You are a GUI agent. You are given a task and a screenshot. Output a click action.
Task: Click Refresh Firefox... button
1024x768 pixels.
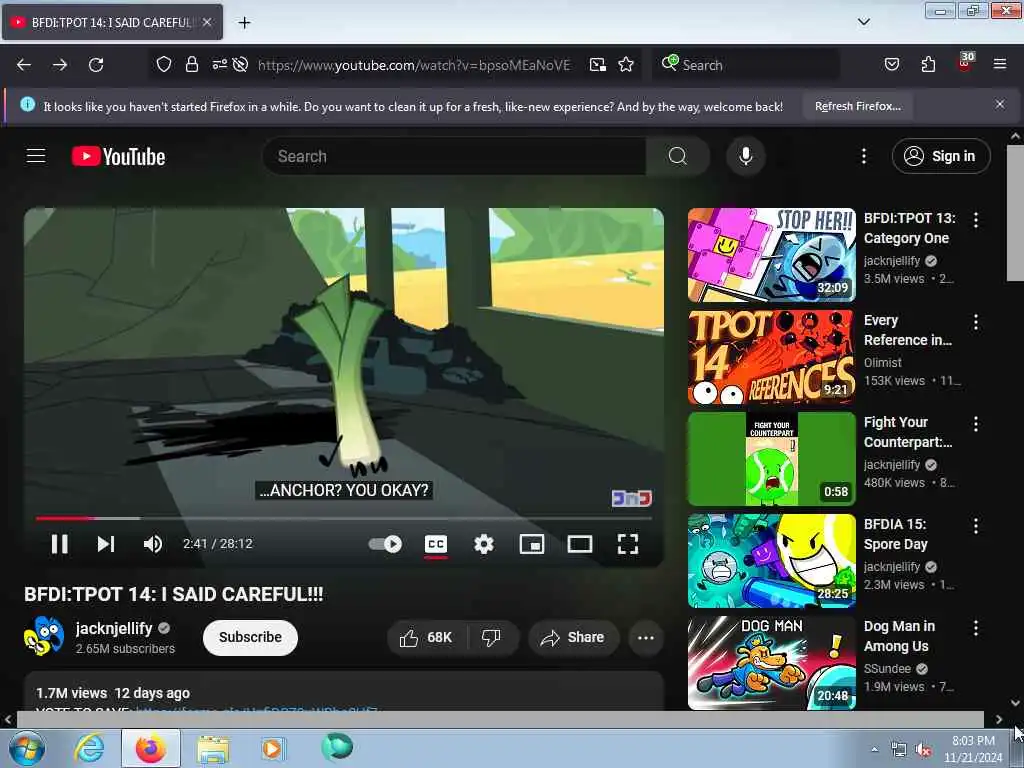(x=857, y=106)
